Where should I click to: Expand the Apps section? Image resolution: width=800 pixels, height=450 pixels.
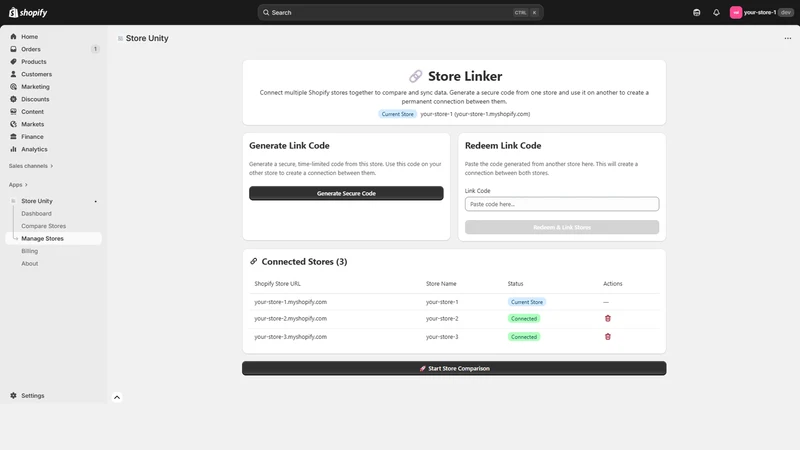tap(18, 185)
